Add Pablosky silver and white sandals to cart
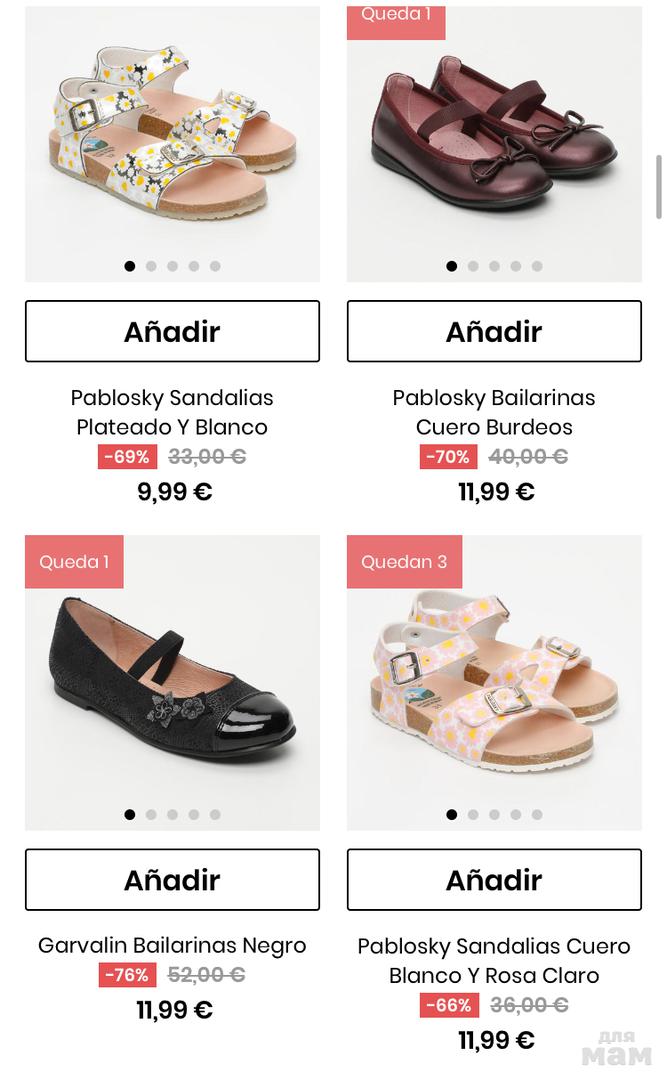Screen dimensions: 667x1080 click(x=172, y=331)
